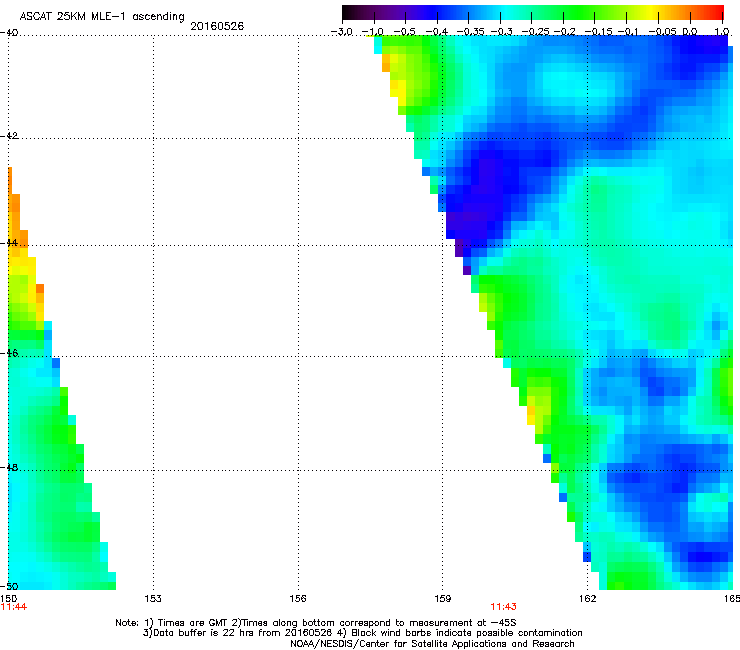This screenshot has height=650, width=740.
Task: Click the 0.0 color scale label
Action: [690, 32]
